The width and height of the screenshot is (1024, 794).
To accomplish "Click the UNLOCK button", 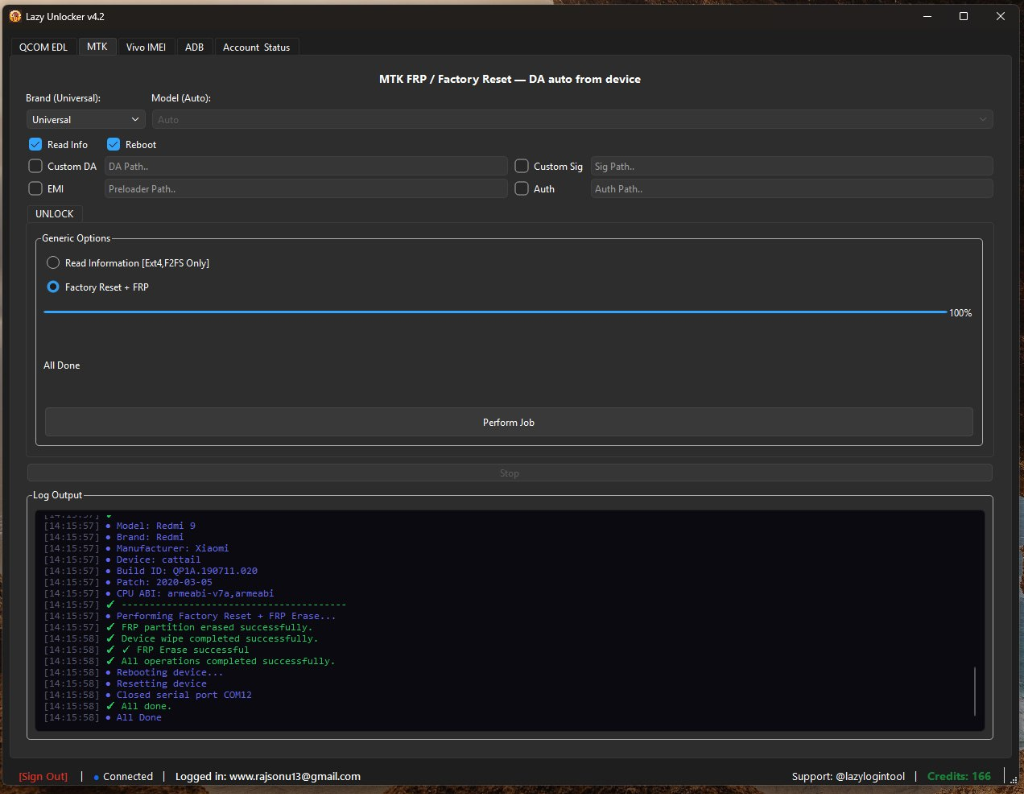I will pos(54,213).
